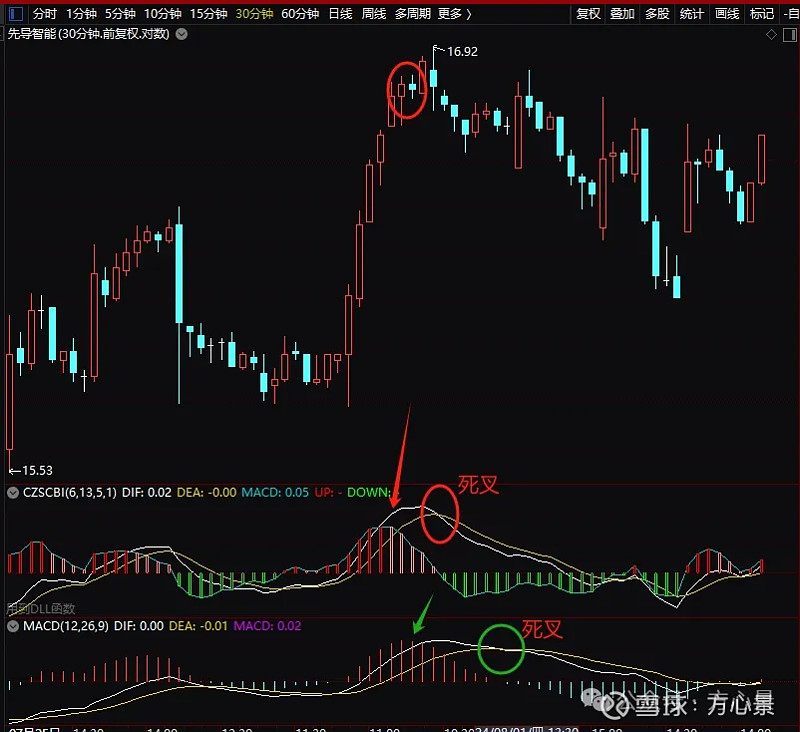Toggle 多股 multi-stock view
The height and width of the screenshot is (732, 800).
(x=656, y=14)
